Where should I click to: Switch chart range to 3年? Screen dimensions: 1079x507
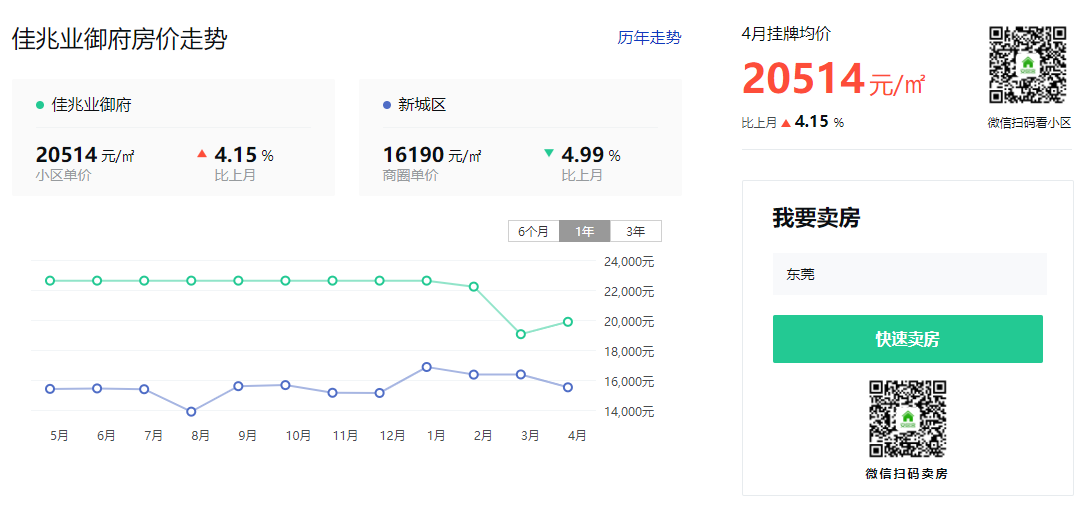[636, 232]
